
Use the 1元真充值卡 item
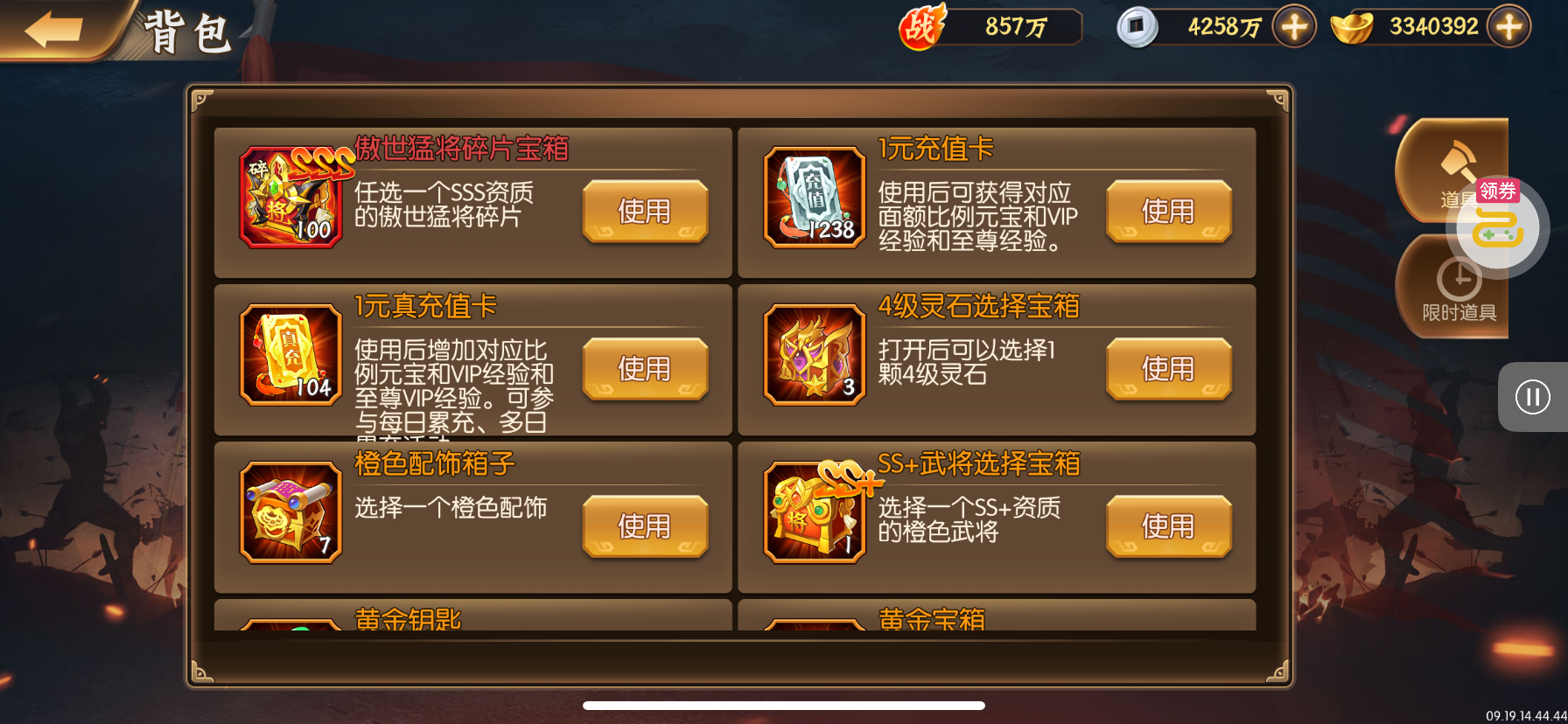point(645,368)
